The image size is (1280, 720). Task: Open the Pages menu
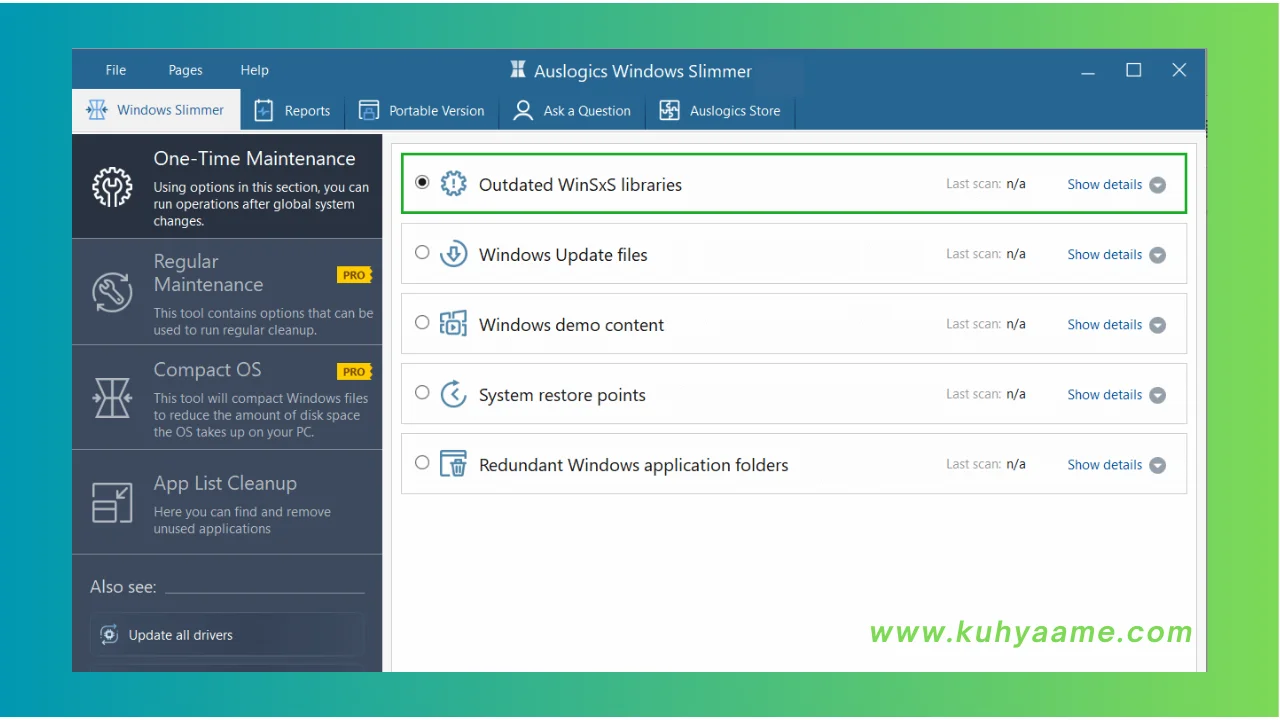(185, 70)
